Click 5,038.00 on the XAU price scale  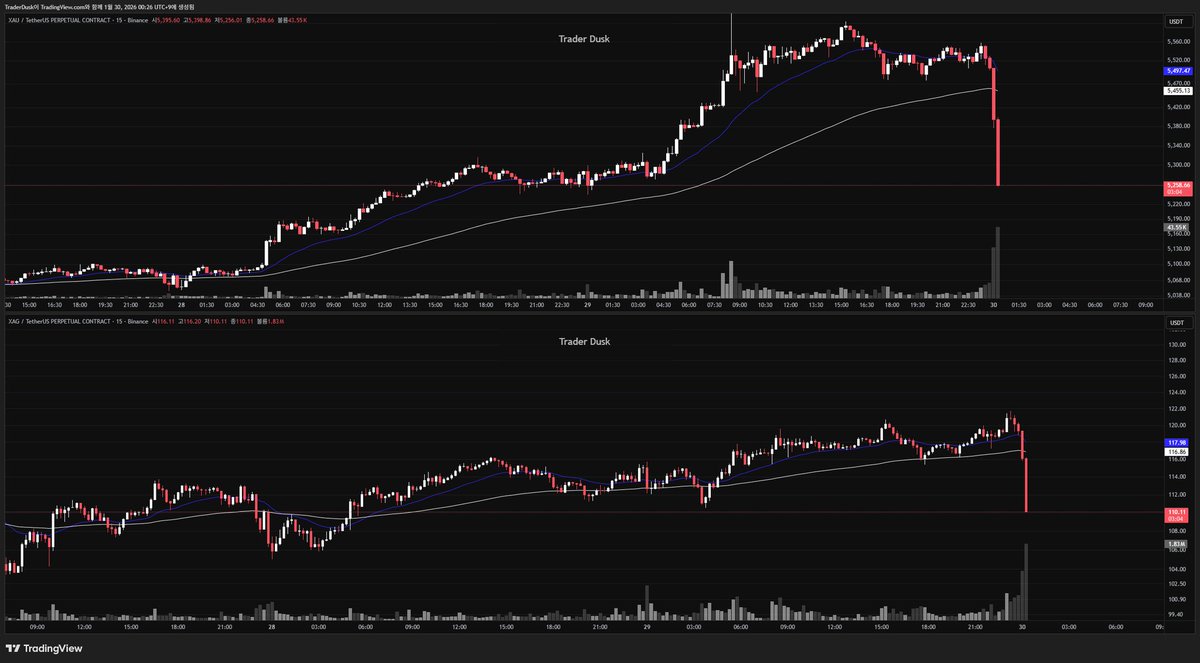(1177, 295)
